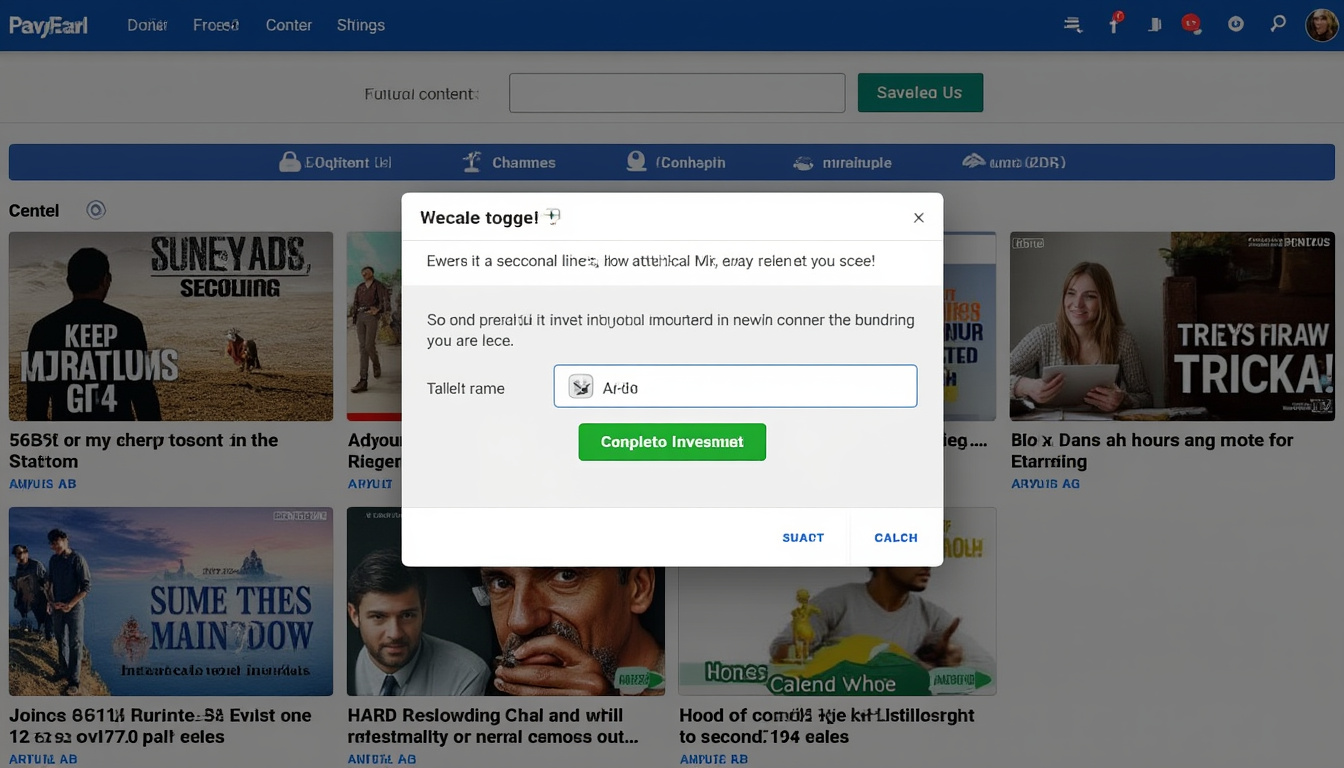The width and height of the screenshot is (1344, 768).
Task: Click the circular icon next to Centel
Action: (96, 210)
